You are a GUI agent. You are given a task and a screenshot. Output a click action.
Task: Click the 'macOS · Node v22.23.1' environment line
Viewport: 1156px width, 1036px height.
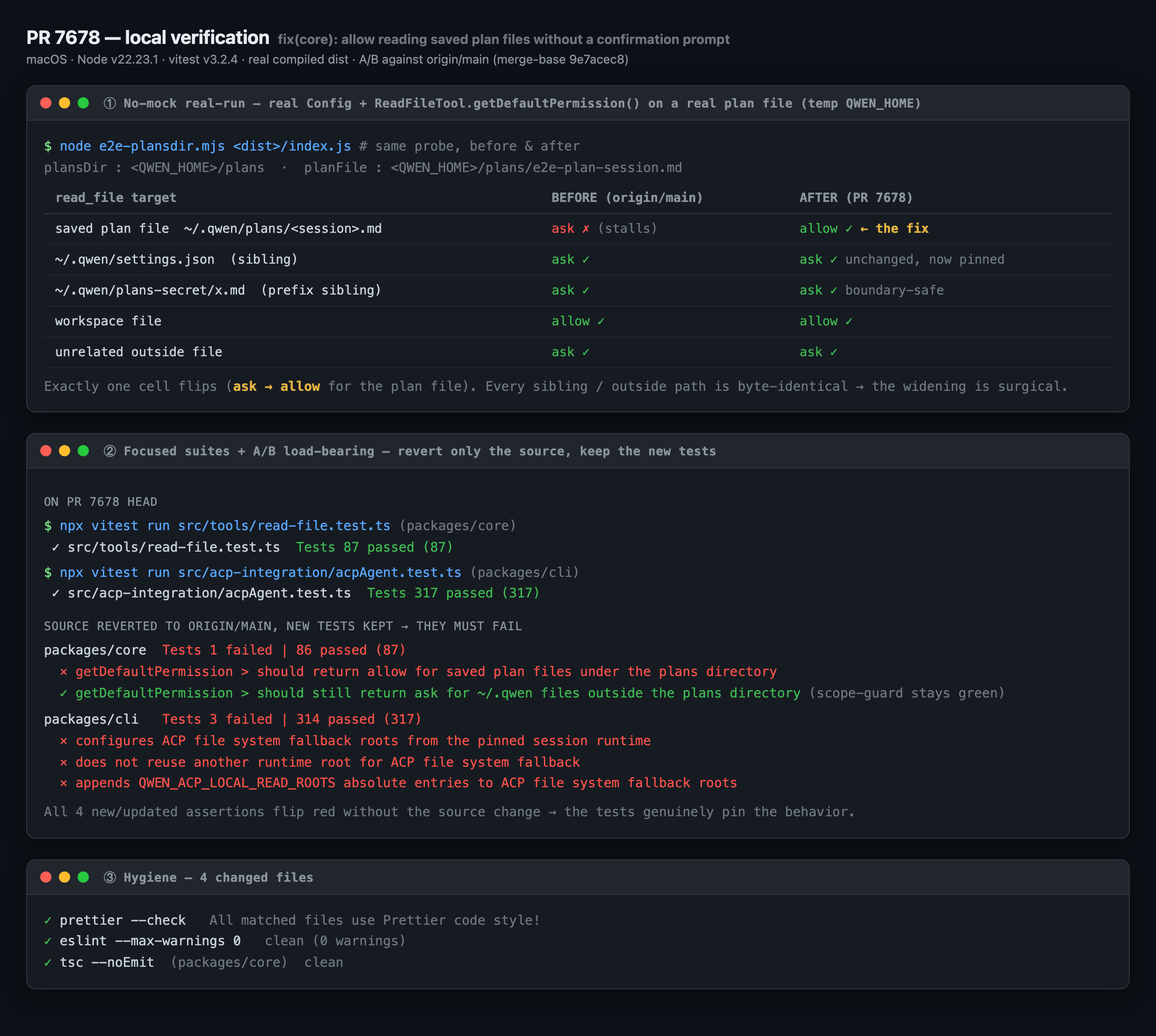click(x=327, y=59)
